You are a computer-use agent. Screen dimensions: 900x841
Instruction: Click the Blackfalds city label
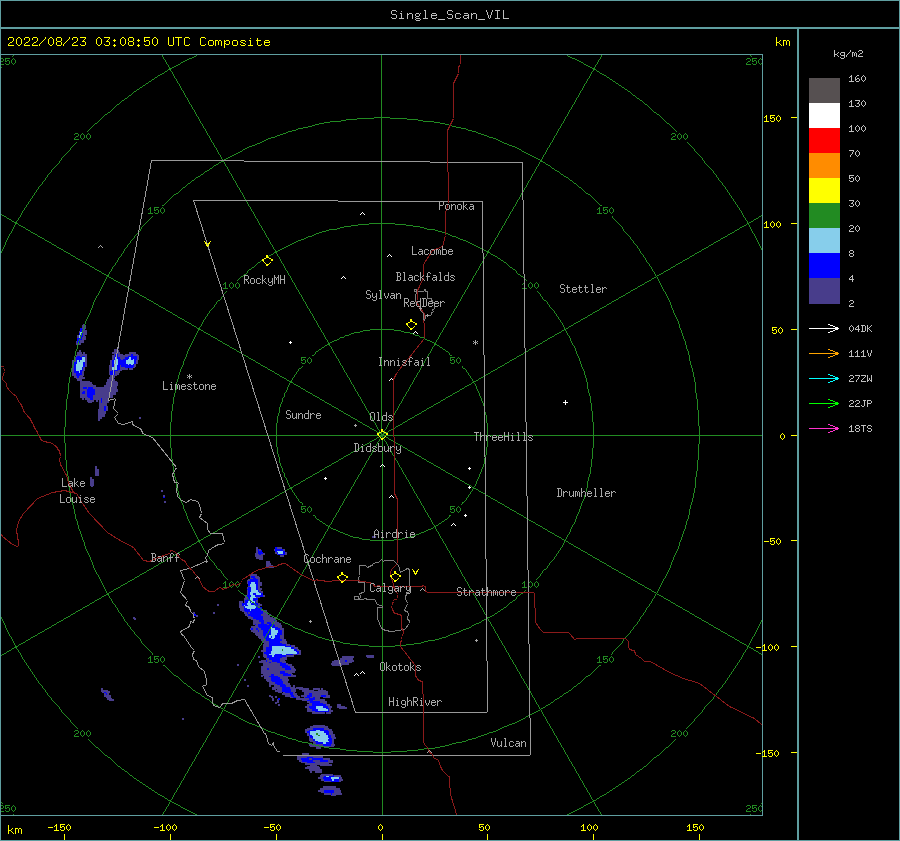pos(425,277)
